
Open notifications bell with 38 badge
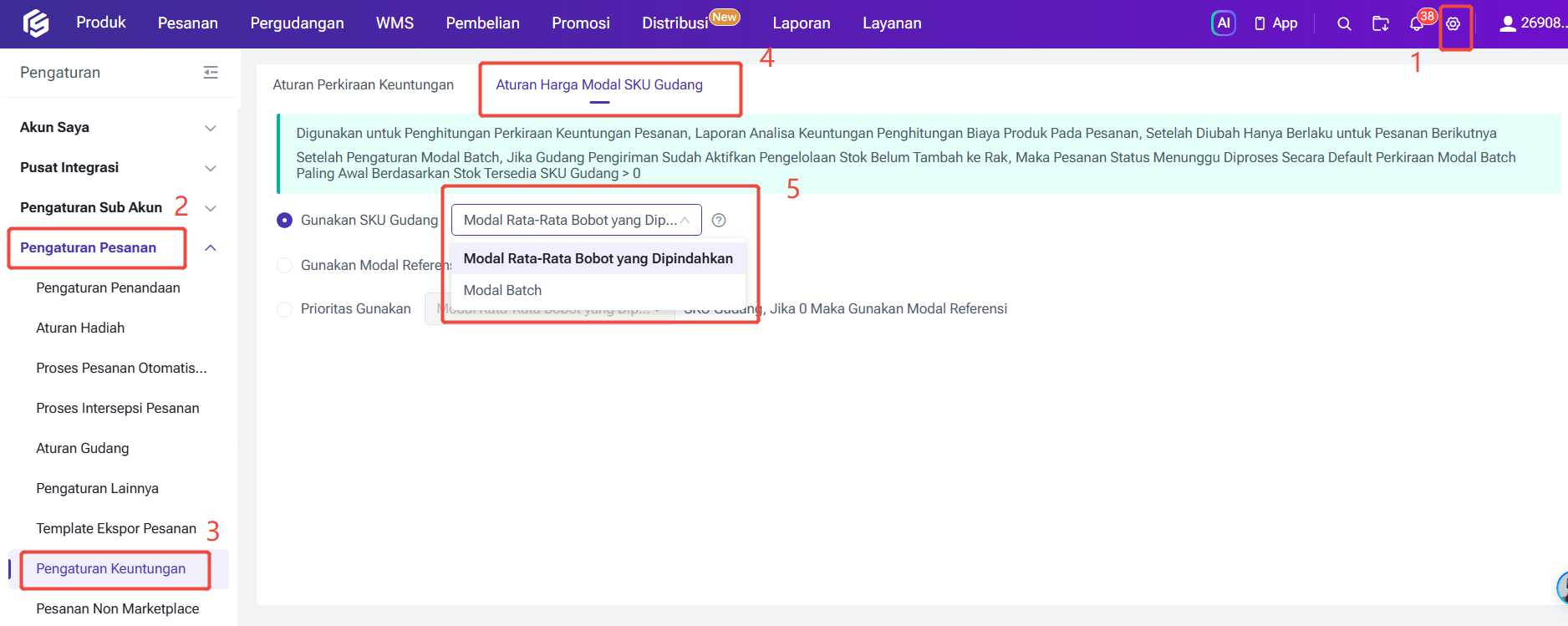(1417, 23)
